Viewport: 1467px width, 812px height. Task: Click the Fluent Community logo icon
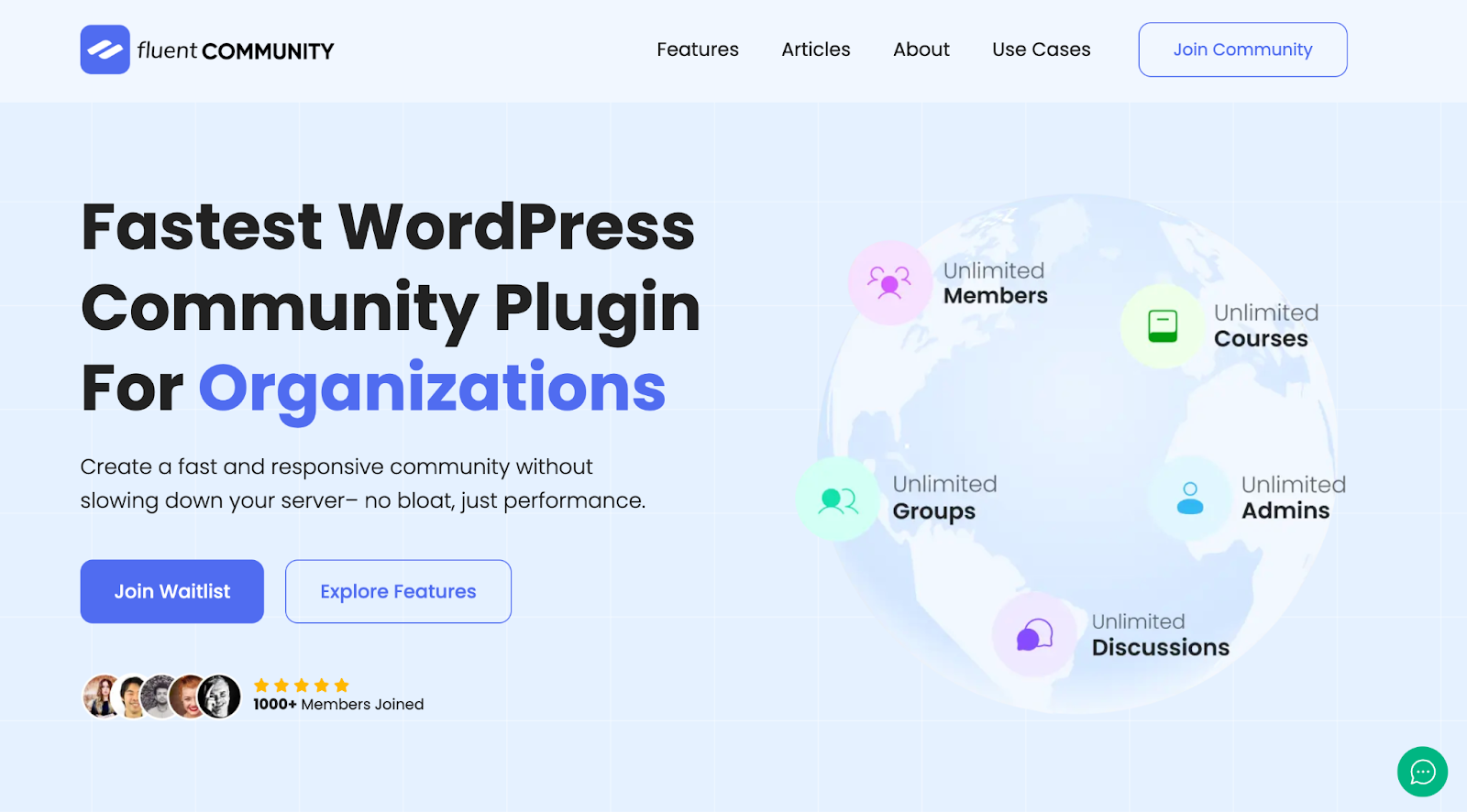pos(105,49)
